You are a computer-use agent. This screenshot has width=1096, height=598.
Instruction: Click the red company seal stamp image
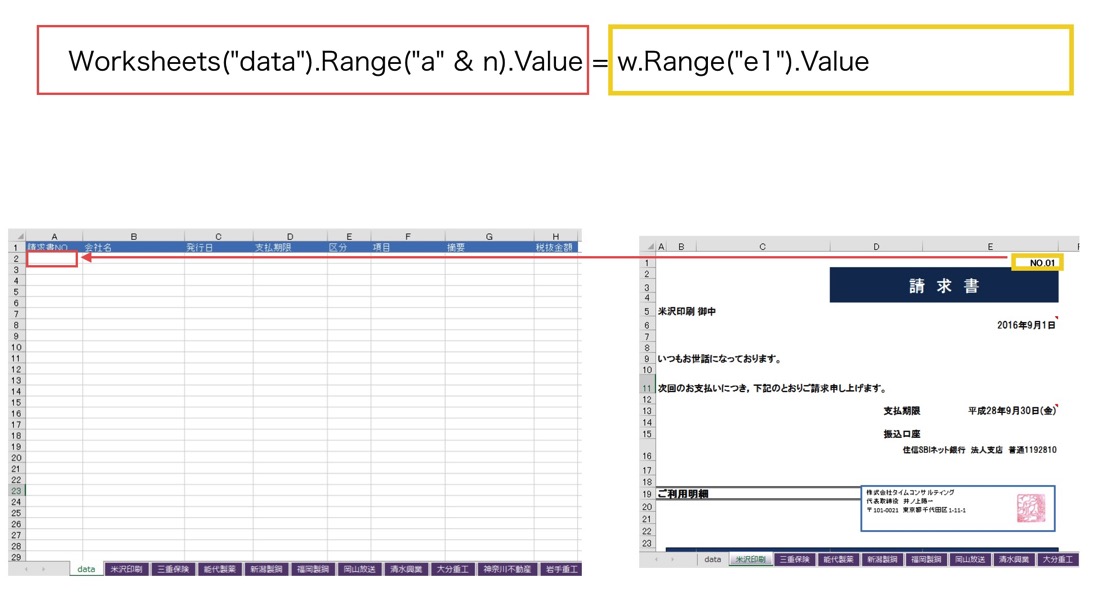coord(1030,508)
